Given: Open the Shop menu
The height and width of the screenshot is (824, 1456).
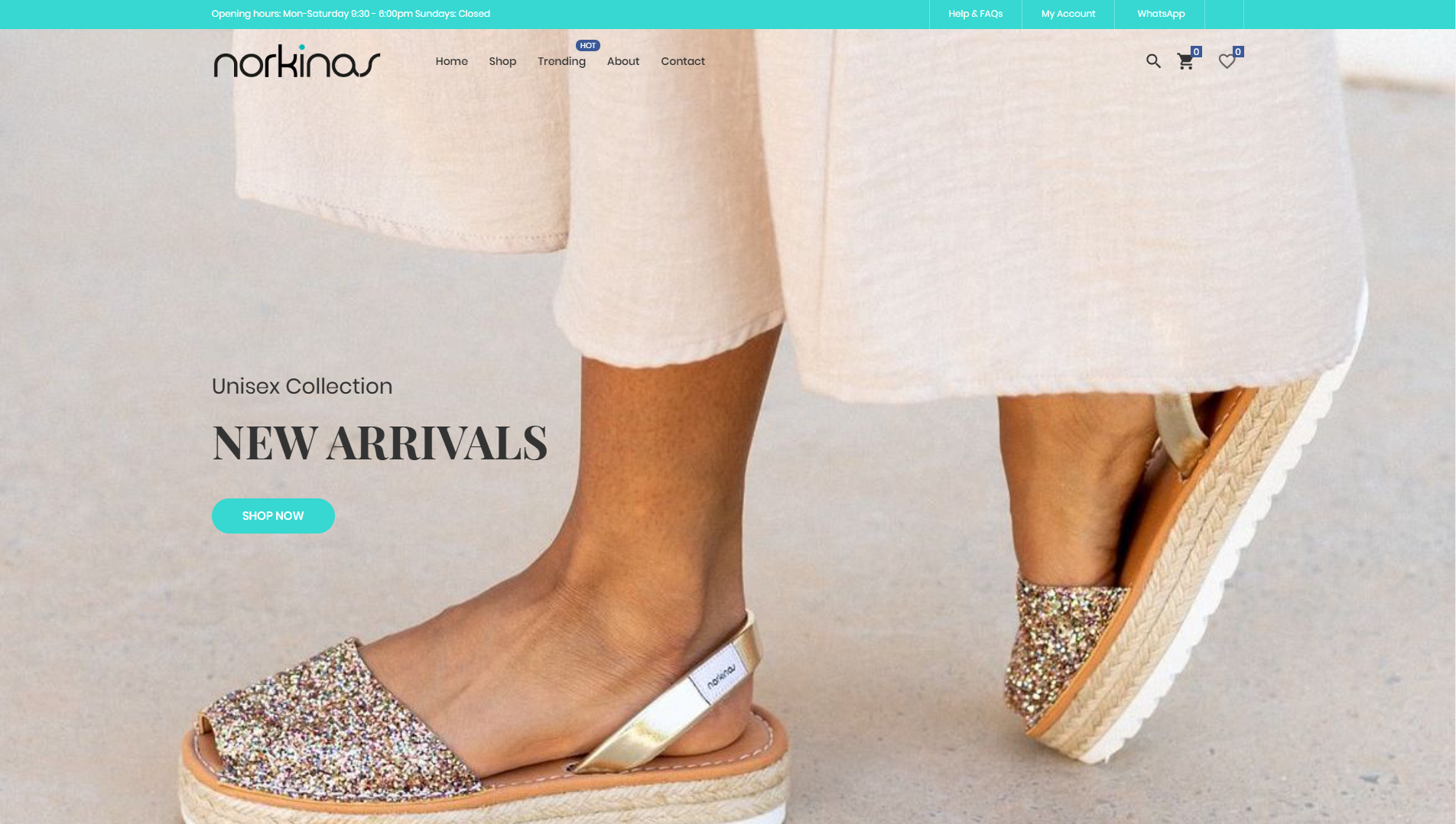Looking at the screenshot, I should 502,61.
